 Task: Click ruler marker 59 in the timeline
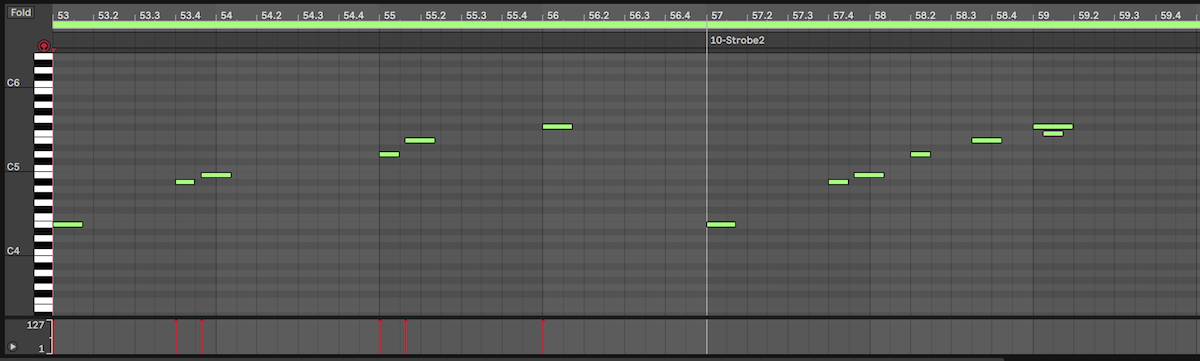(x=1043, y=16)
